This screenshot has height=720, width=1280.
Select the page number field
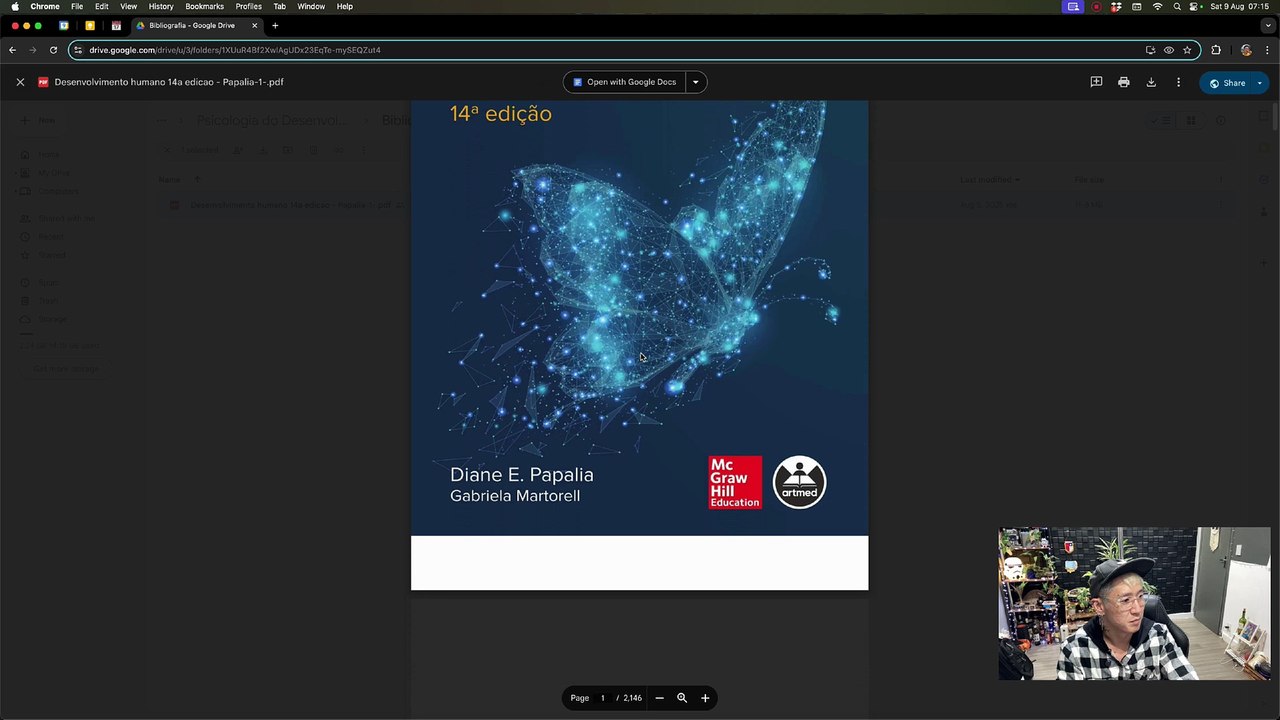point(603,698)
